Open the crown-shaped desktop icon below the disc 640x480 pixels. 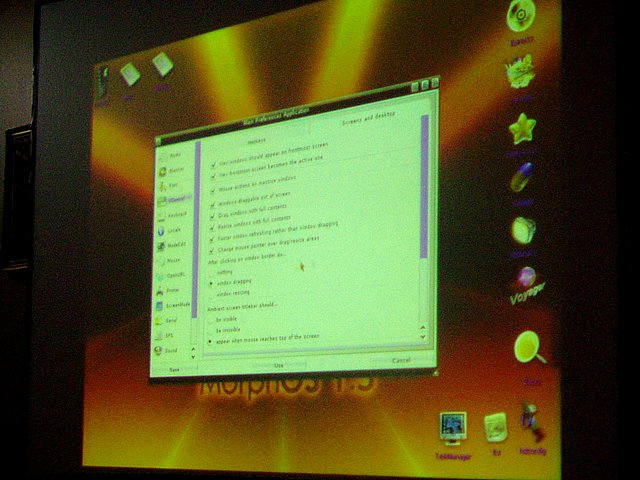coord(521,72)
